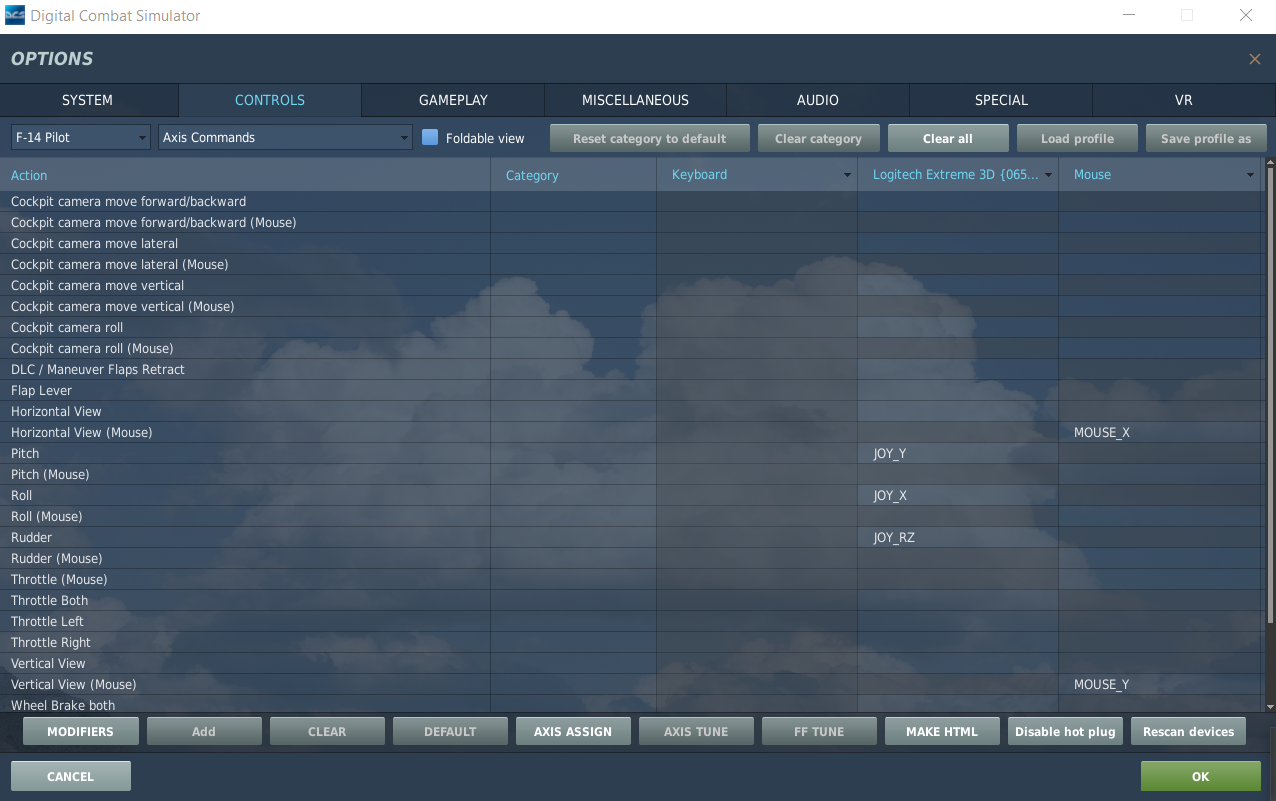Open the Axis Commands category dropdown

285,137
